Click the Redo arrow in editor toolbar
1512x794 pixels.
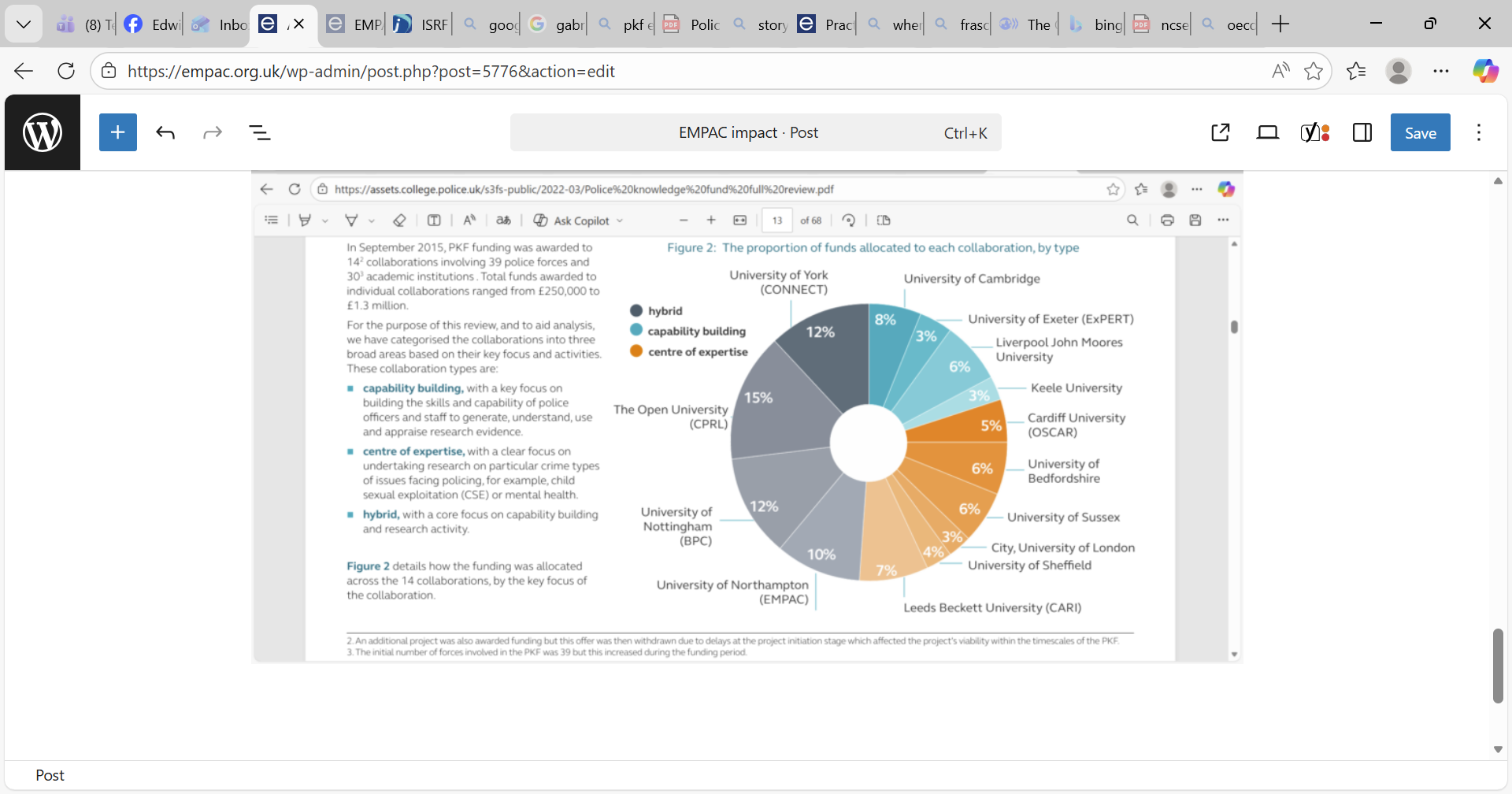213,132
